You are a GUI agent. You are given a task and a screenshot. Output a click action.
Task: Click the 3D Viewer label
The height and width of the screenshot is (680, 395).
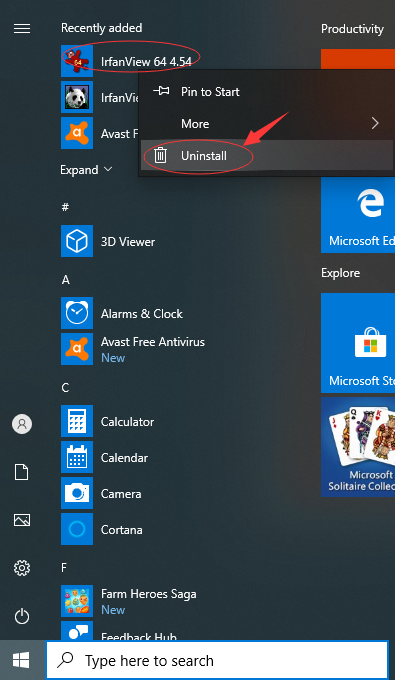(128, 242)
